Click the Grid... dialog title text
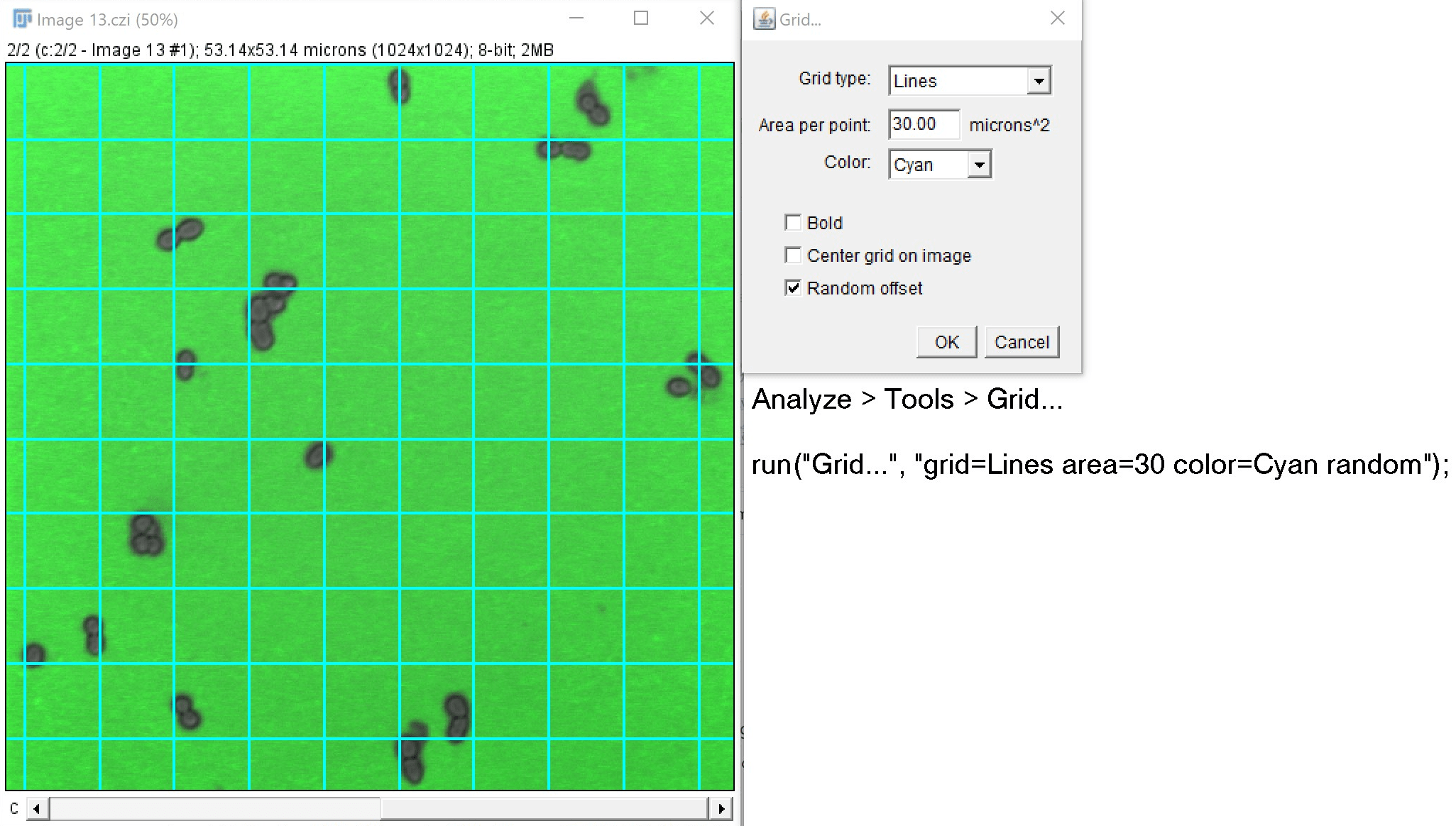The image size is (1456, 826). pos(800,18)
